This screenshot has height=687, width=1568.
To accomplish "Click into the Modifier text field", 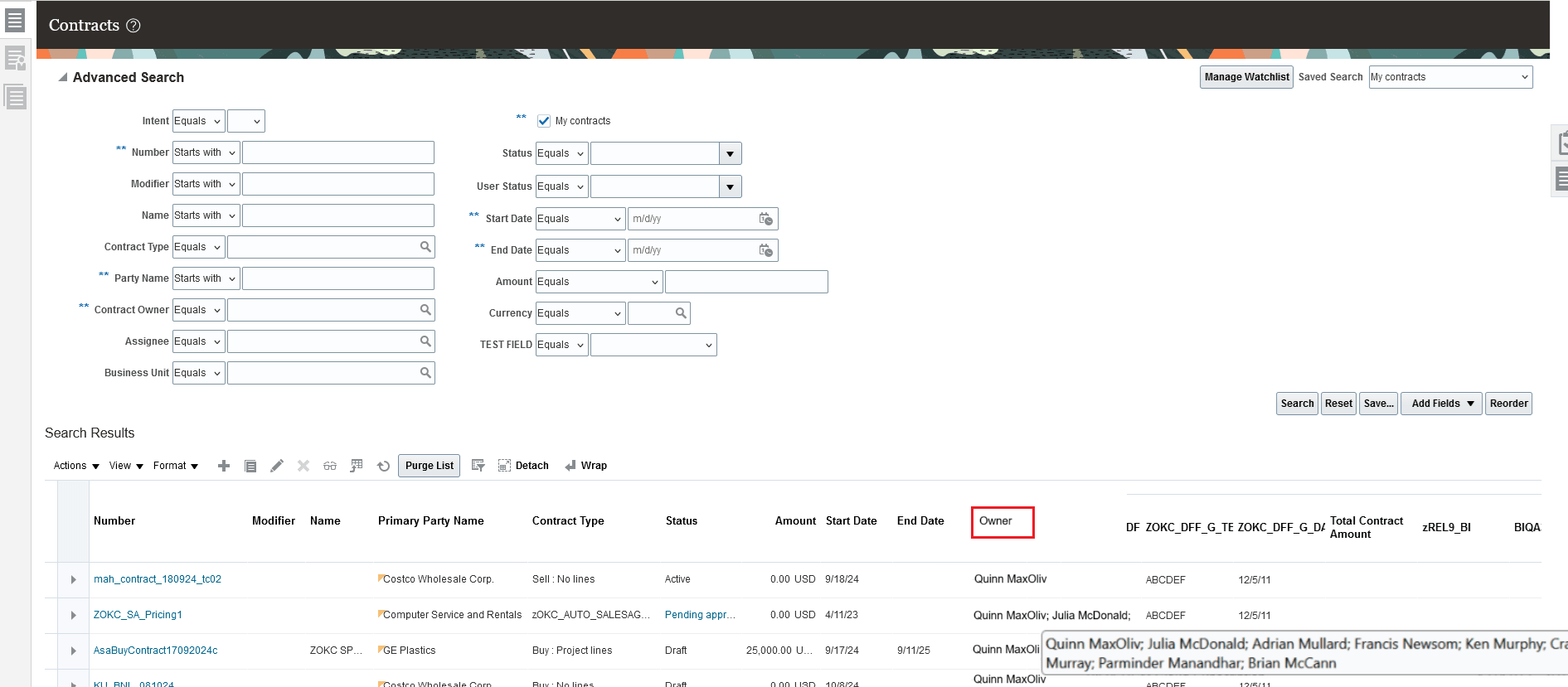I will (x=338, y=184).
